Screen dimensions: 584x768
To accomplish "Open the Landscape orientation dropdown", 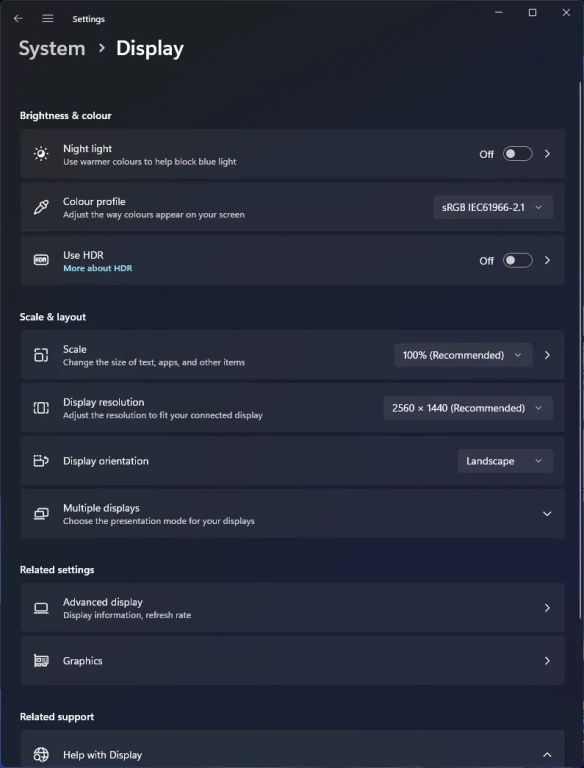I will [505, 461].
